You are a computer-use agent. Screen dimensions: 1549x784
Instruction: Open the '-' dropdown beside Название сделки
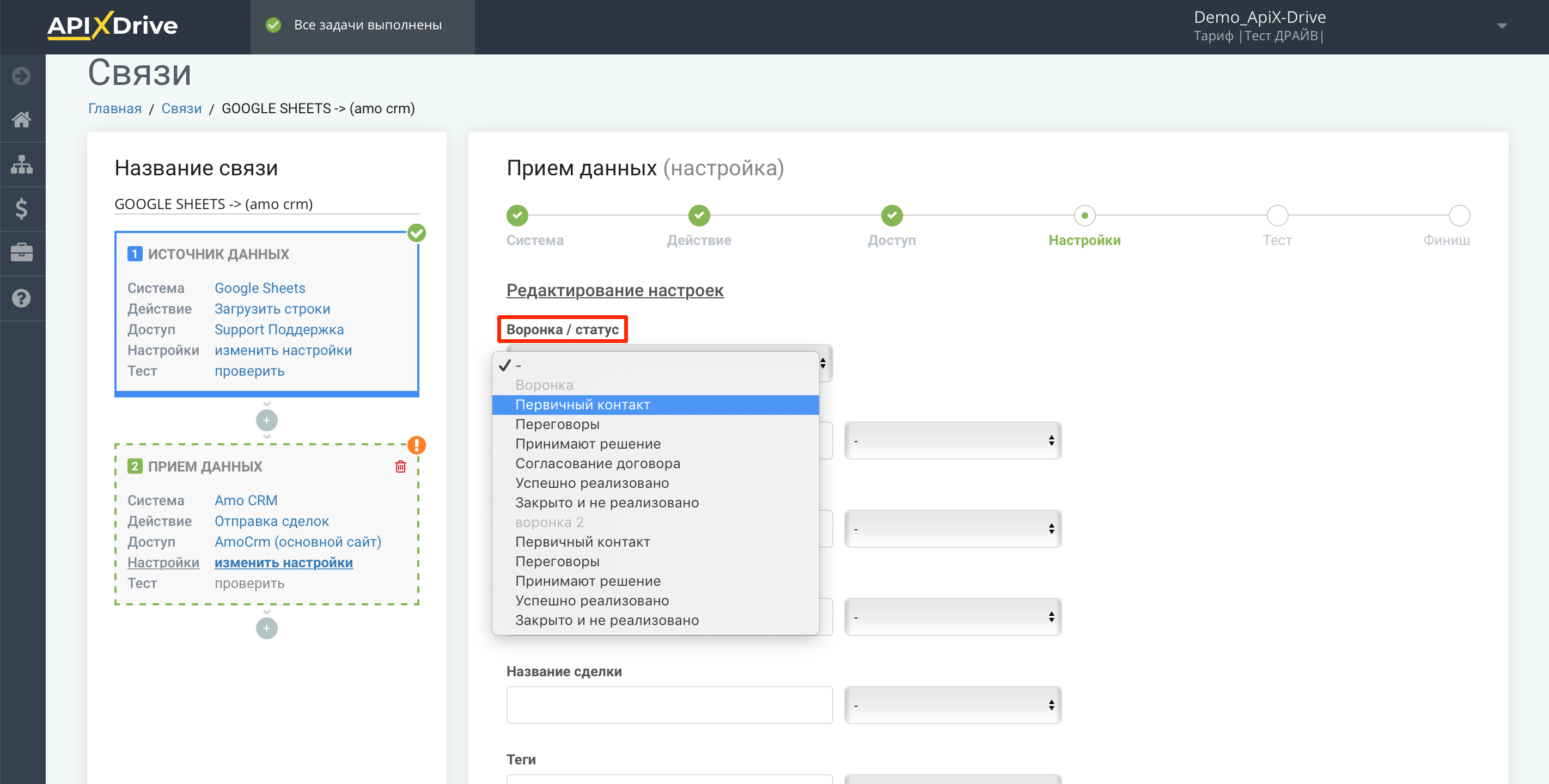(953, 705)
